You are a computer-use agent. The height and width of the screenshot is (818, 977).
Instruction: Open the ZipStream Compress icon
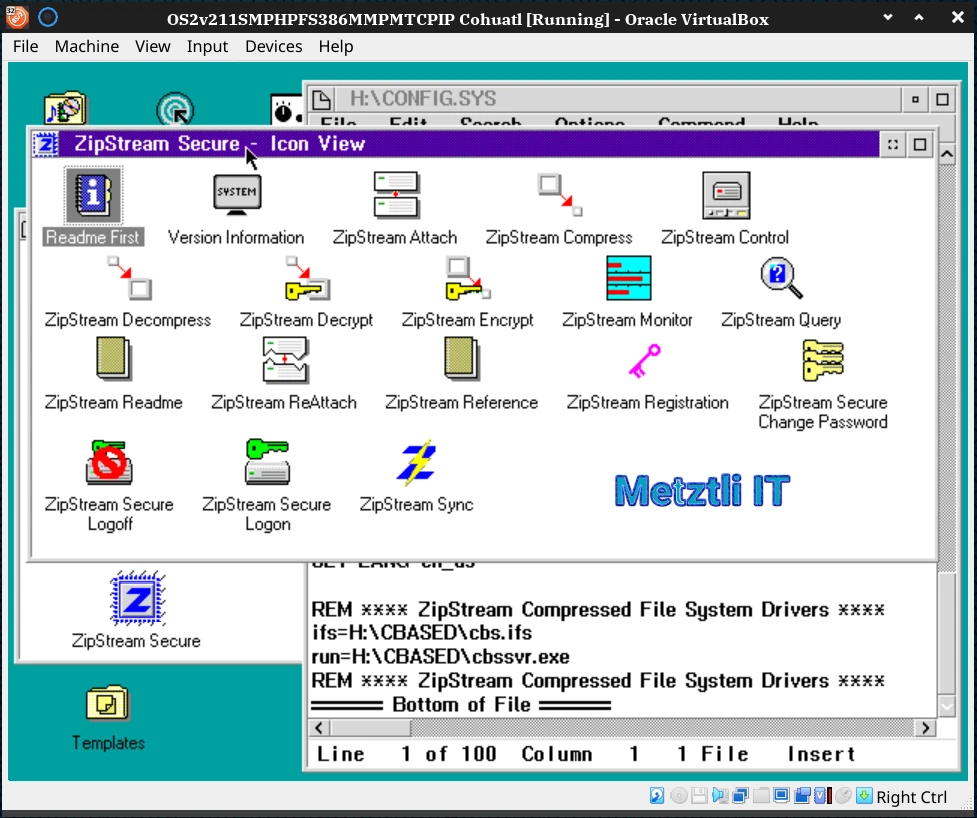pos(560,196)
